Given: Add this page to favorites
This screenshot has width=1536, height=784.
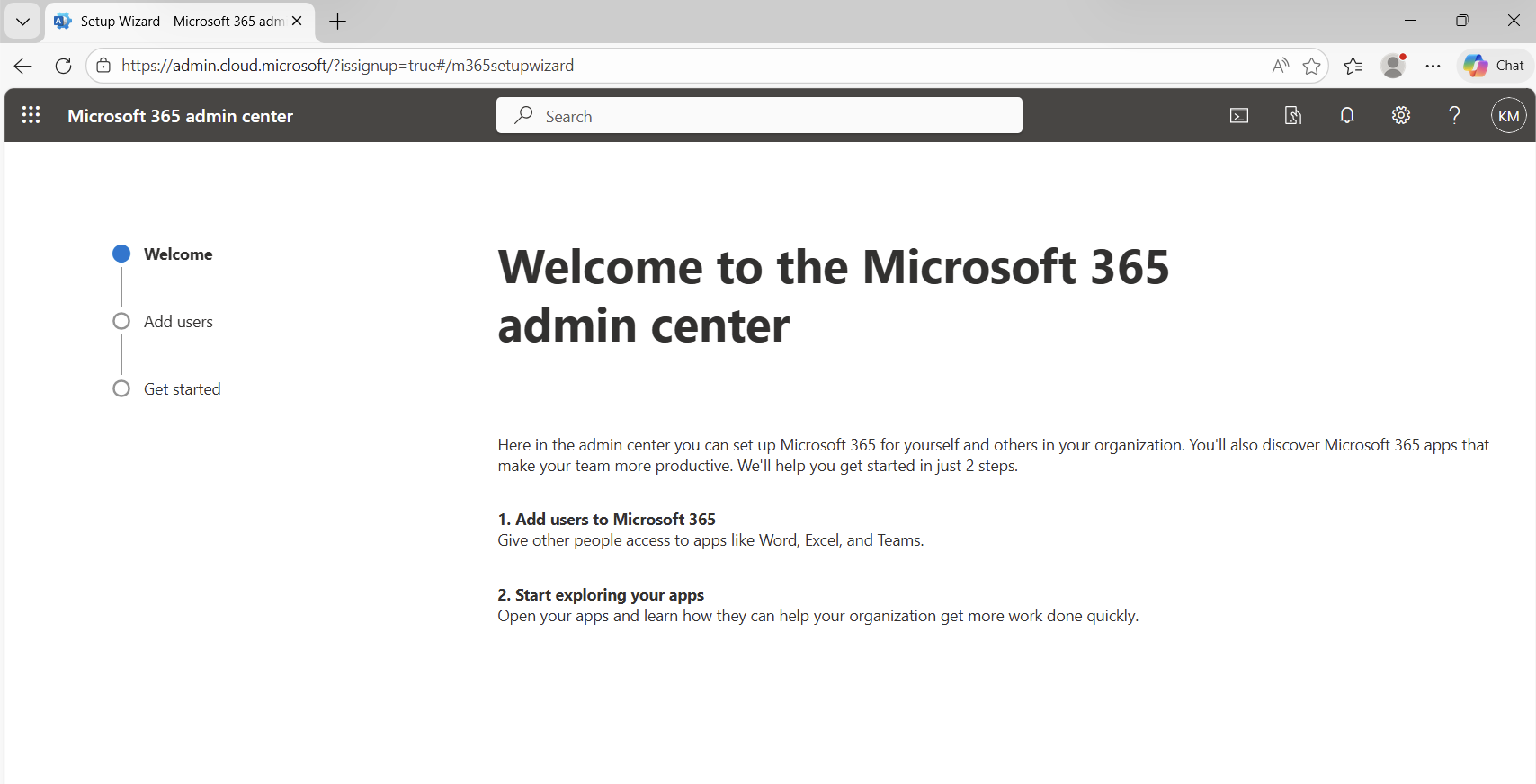Looking at the screenshot, I should click(1312, 66).
